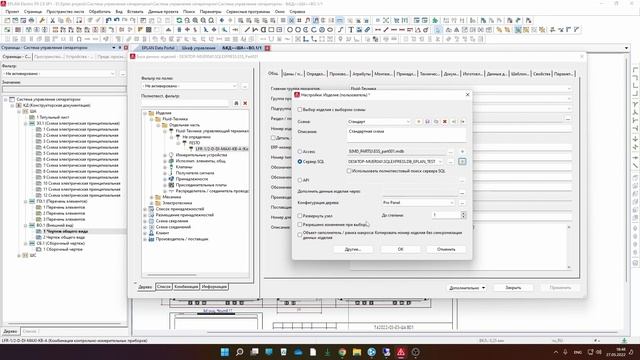Switch to the Свойства tab
Image resolution: width=640 pixels, height=360 pixels.
coord(542,74)
